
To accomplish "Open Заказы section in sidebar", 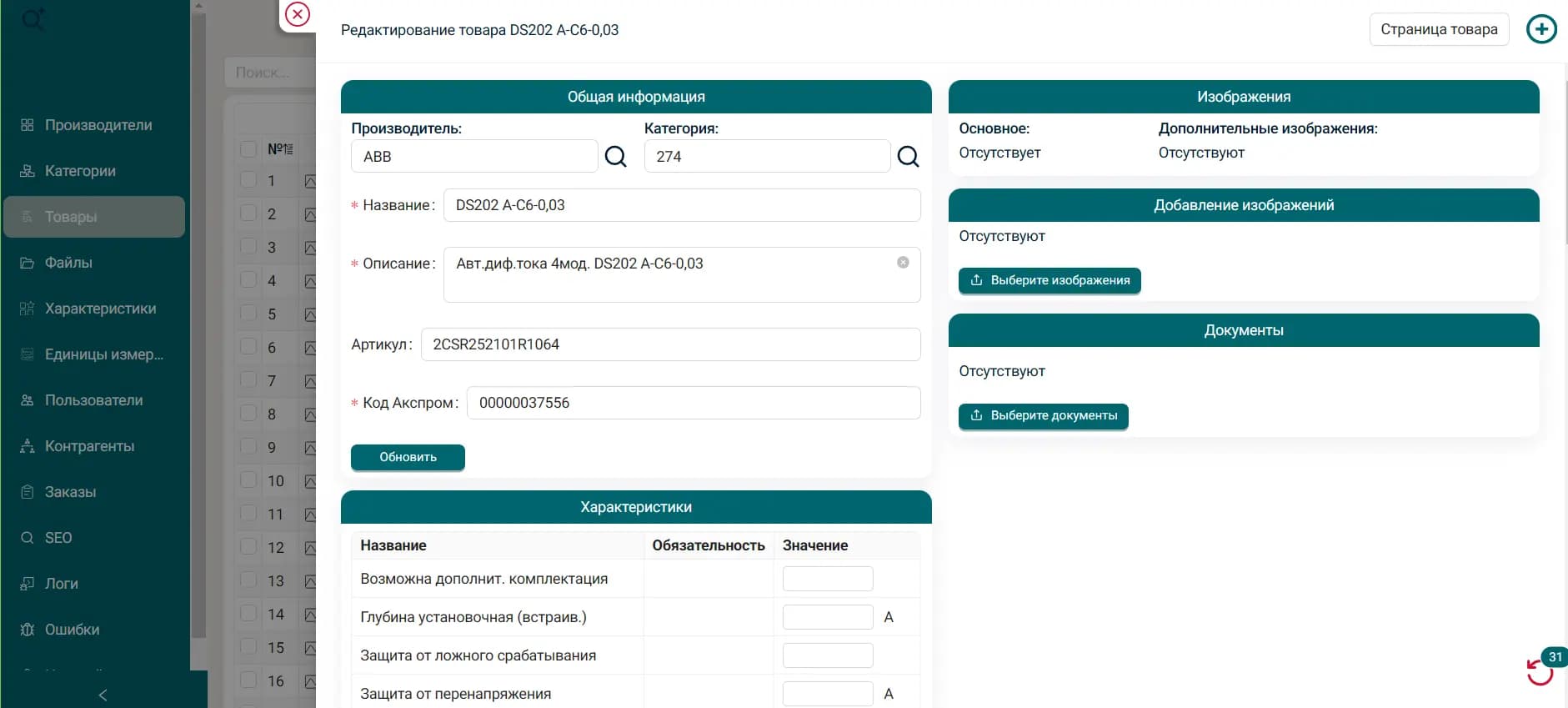I will (x=70, y=492).
